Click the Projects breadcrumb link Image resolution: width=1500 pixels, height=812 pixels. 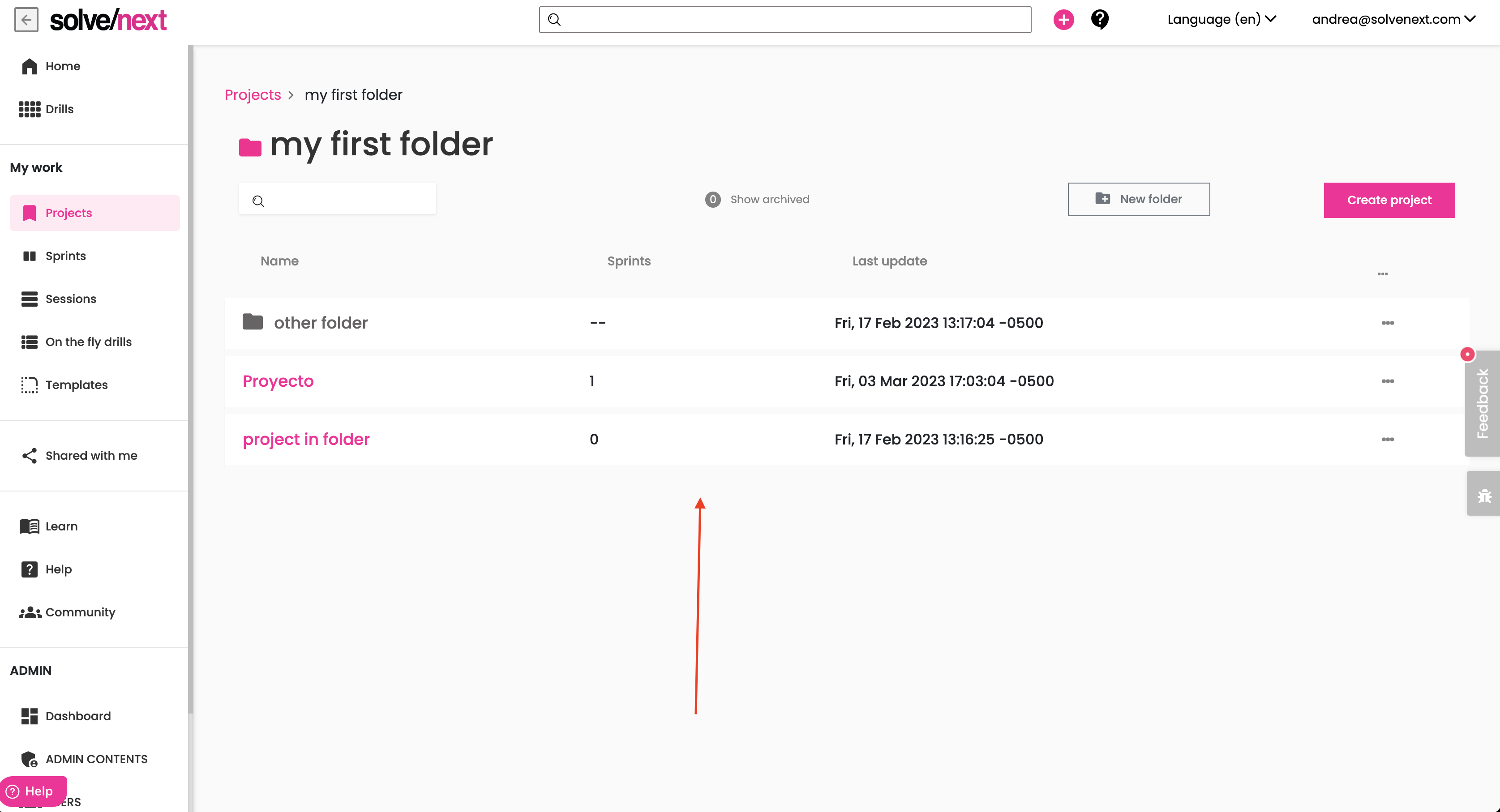[x=253, y=95]
